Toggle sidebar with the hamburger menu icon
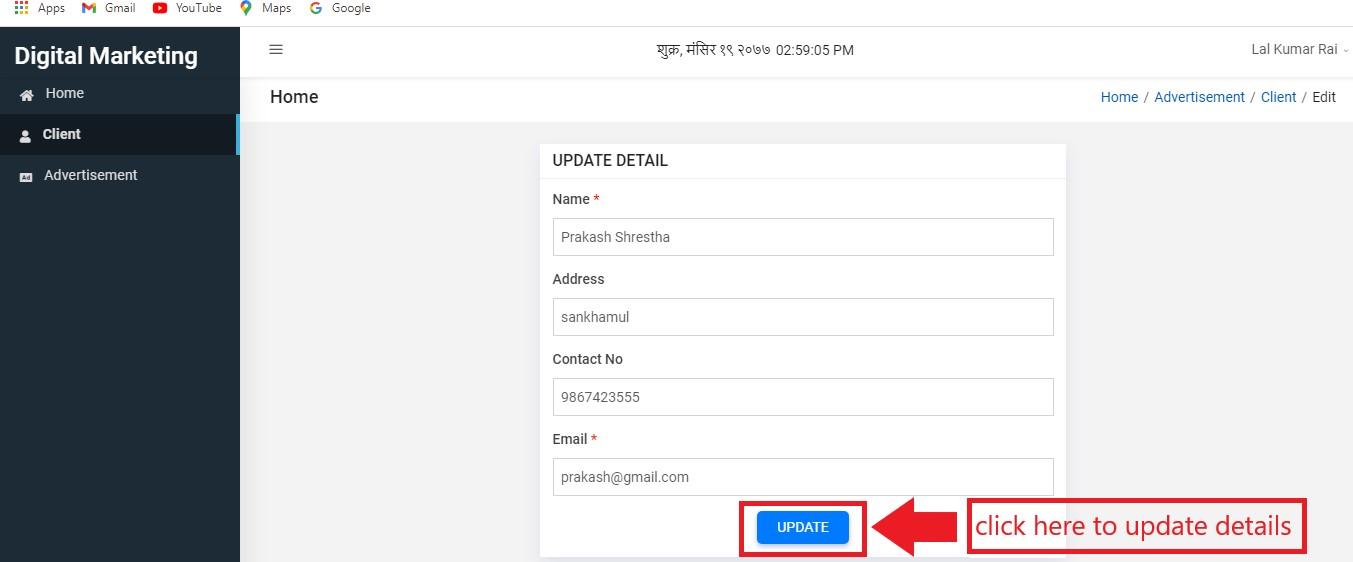This screenshot has width=1353, height=562. click(276, 49)
